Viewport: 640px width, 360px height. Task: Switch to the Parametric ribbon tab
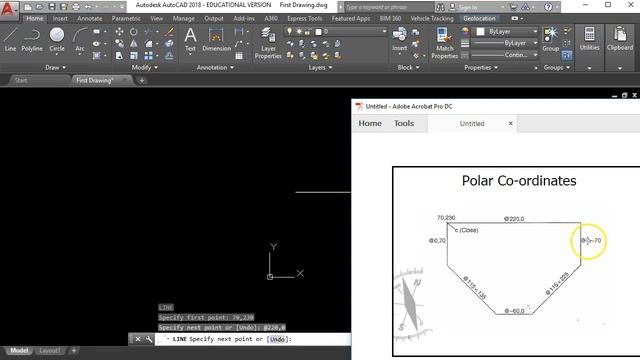126,18
